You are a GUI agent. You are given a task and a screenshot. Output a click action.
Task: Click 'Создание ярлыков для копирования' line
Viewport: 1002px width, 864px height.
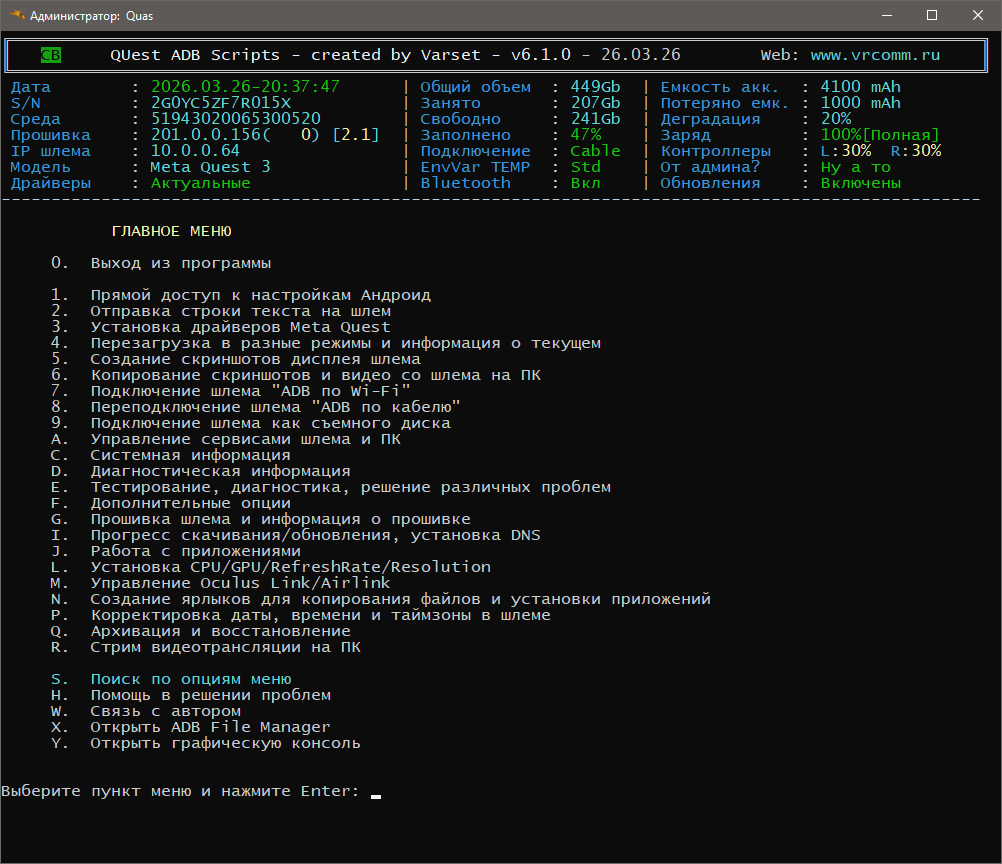[401, 599]
